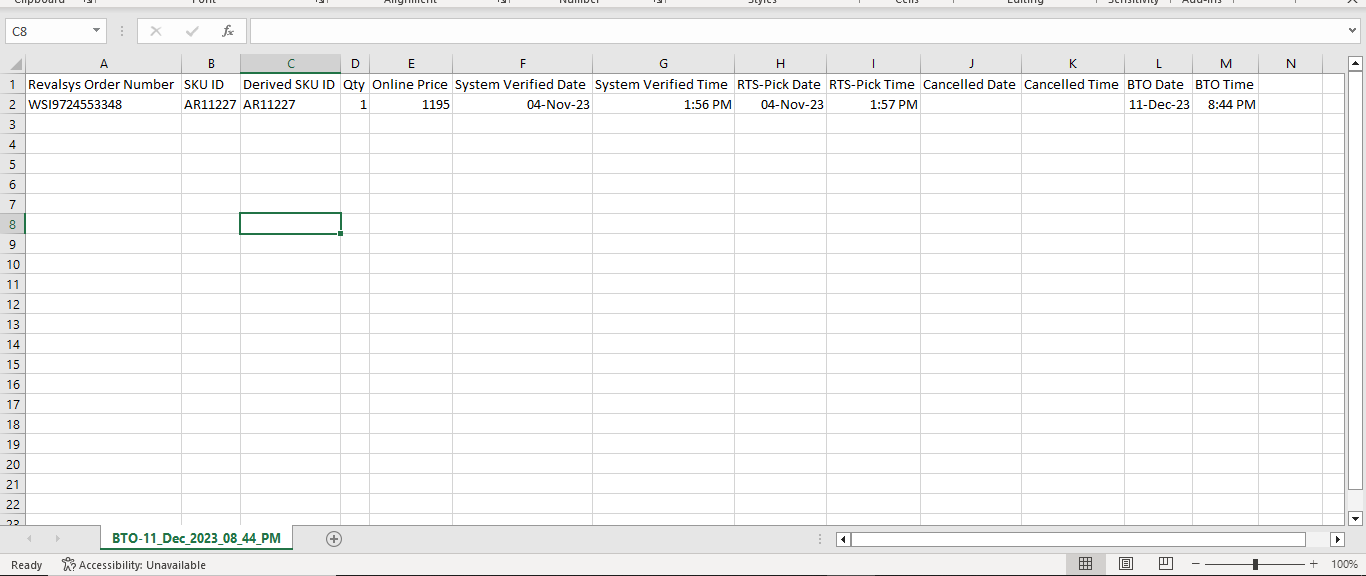Screen dimensions: 1366x576
Task: Click the Cancel entry X icon
Action: click(x=156, y=31)
